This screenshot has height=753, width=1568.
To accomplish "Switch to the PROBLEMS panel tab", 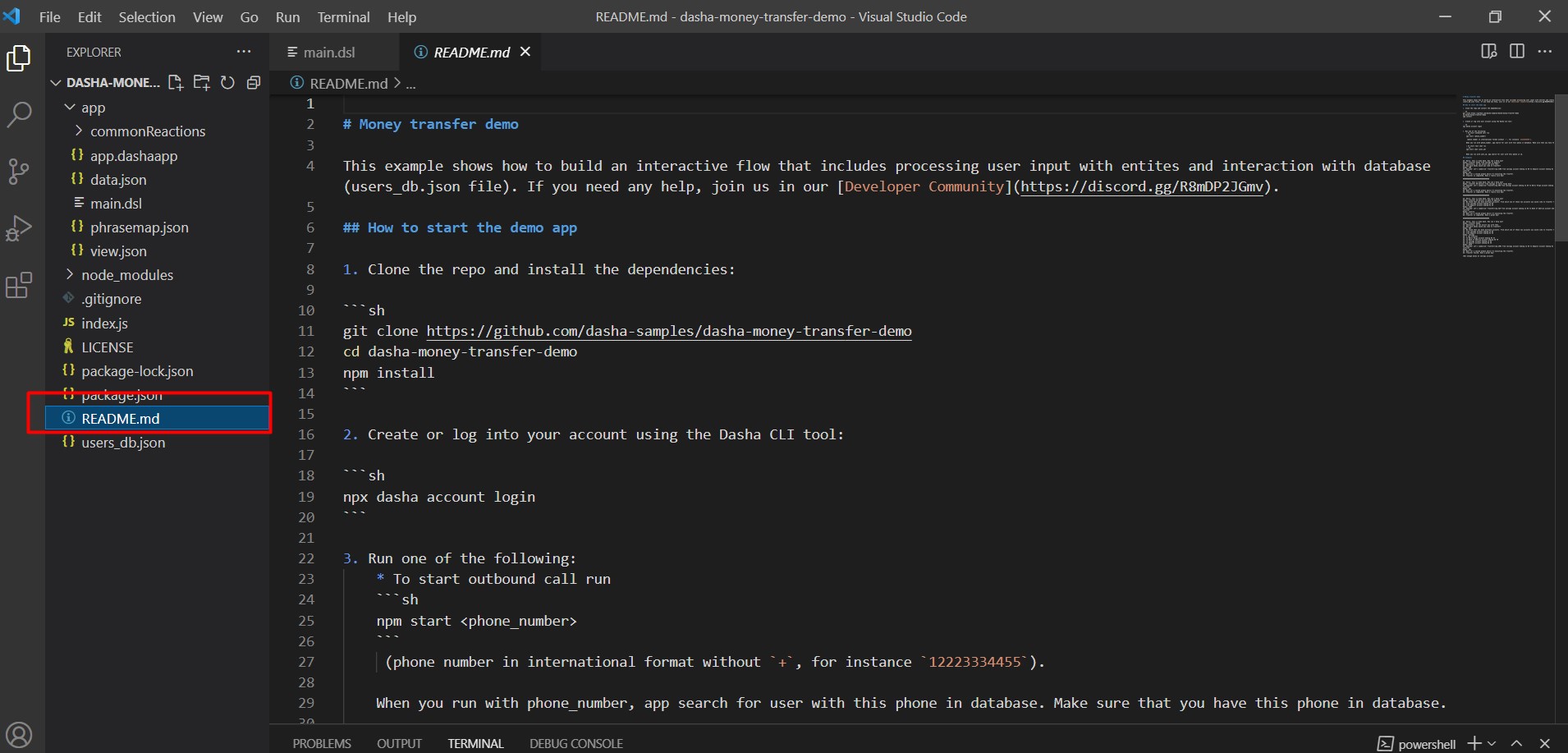I will pos(322,744).
